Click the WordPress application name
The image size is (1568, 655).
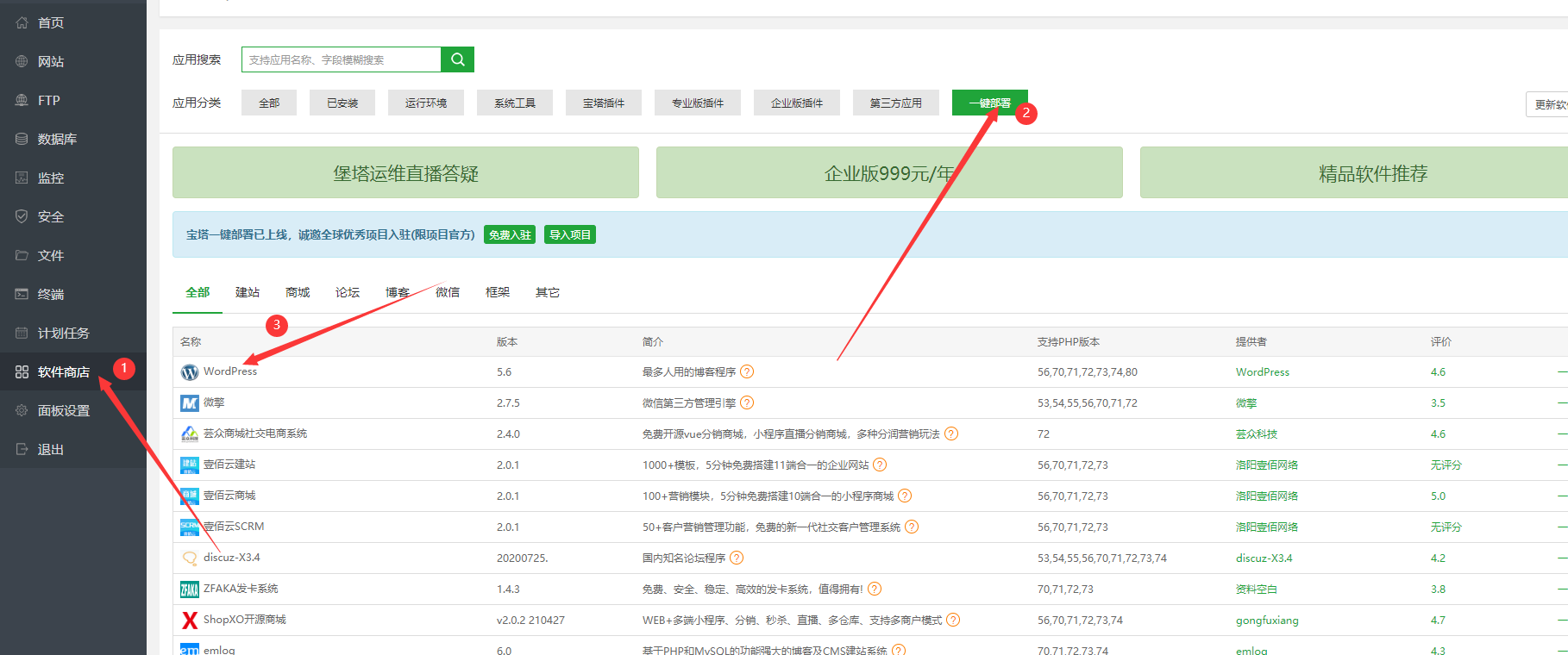pyautogui.click(x=230, y=371)
